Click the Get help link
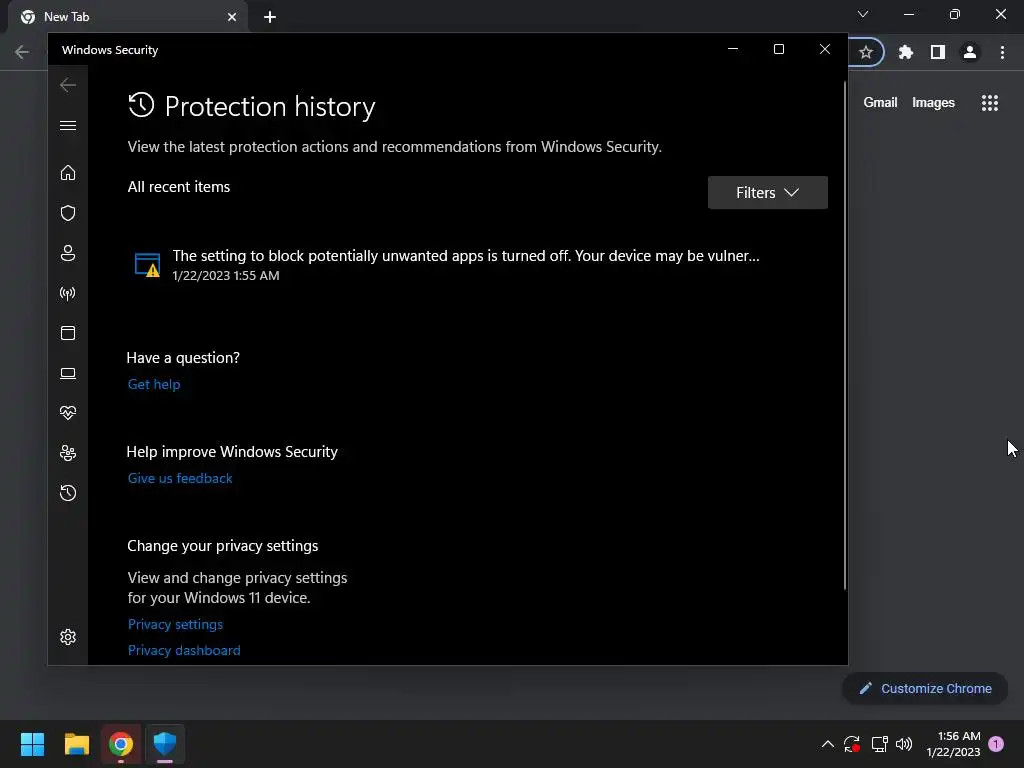 [x=154, y=384]
